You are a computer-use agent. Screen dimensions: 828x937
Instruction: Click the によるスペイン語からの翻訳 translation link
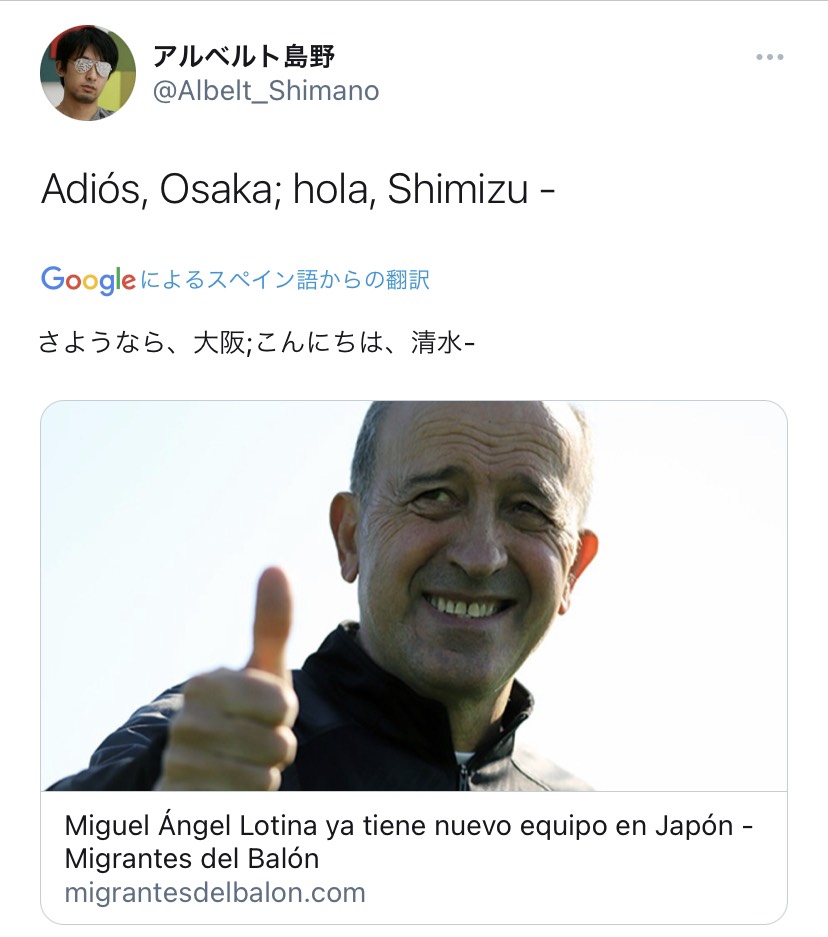(x=285, y=280)
